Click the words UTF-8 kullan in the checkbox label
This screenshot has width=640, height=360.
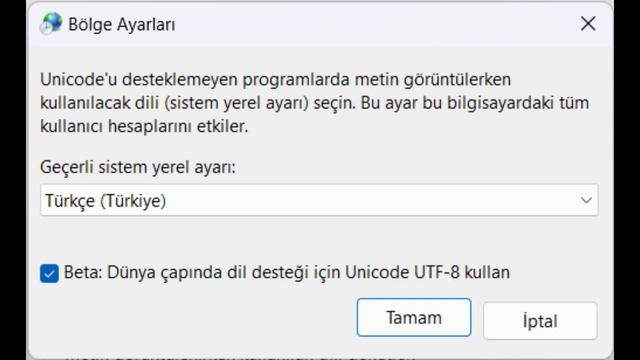462,272
